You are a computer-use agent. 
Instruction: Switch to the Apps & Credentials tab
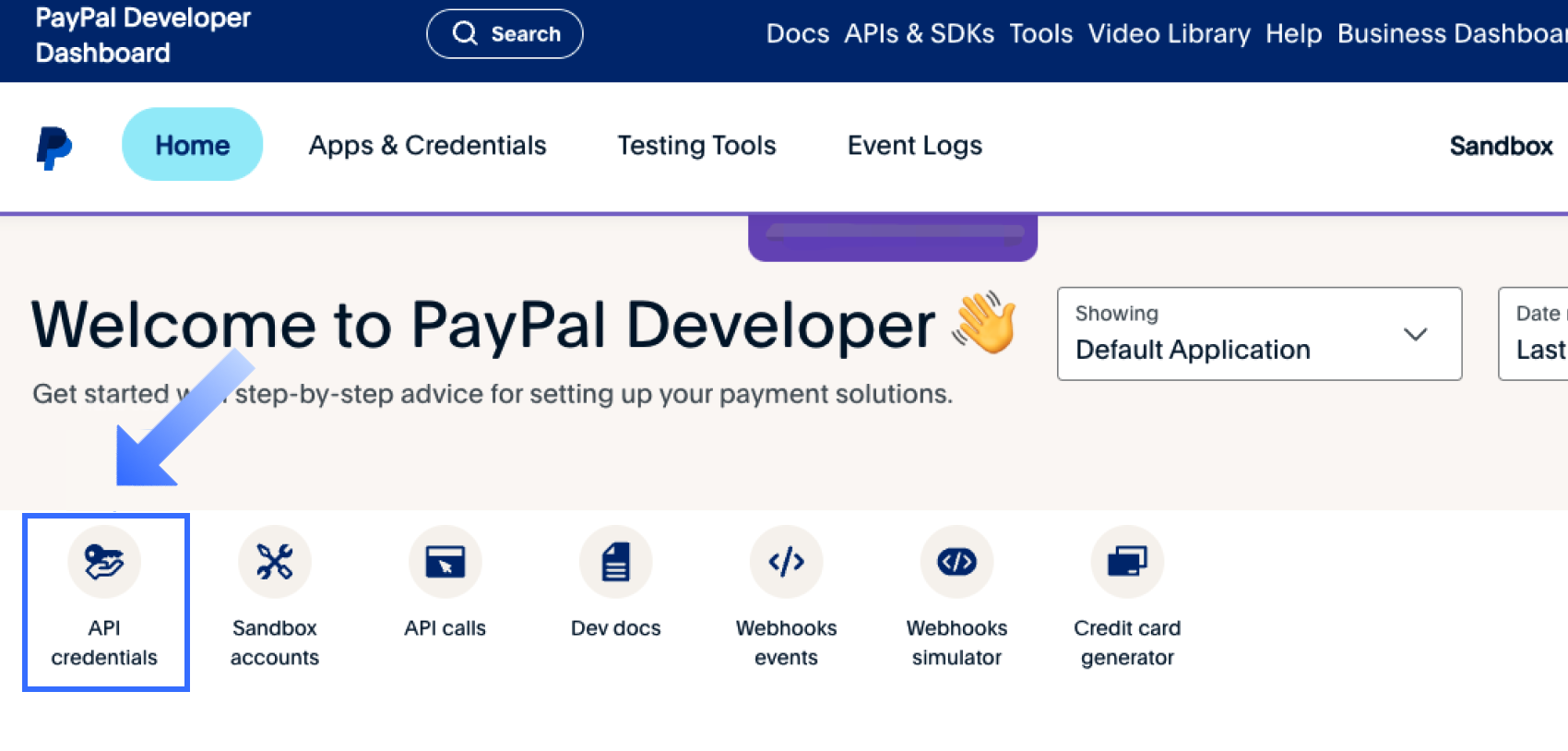(427, 146)
